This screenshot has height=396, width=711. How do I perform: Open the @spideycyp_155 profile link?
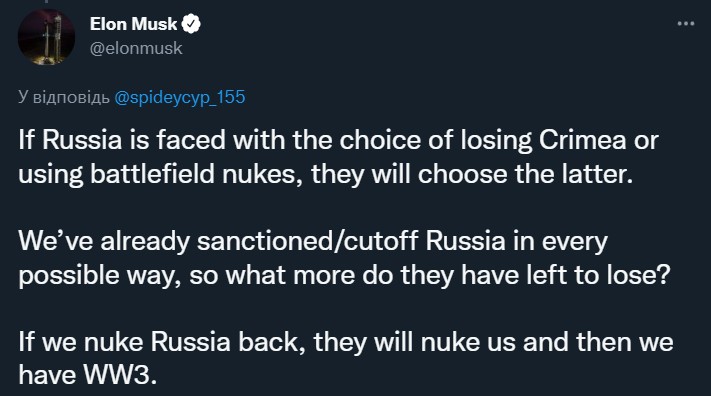[x=180, y=98]
